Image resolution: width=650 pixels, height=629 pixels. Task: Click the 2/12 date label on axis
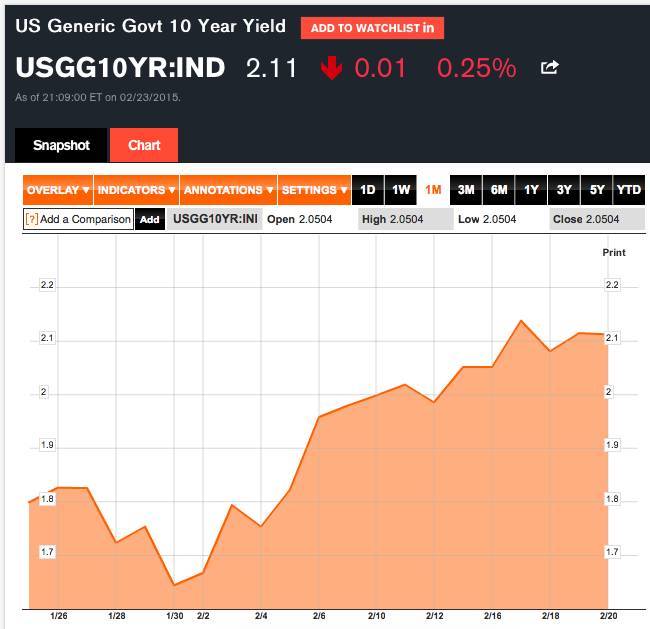(434, 616)
